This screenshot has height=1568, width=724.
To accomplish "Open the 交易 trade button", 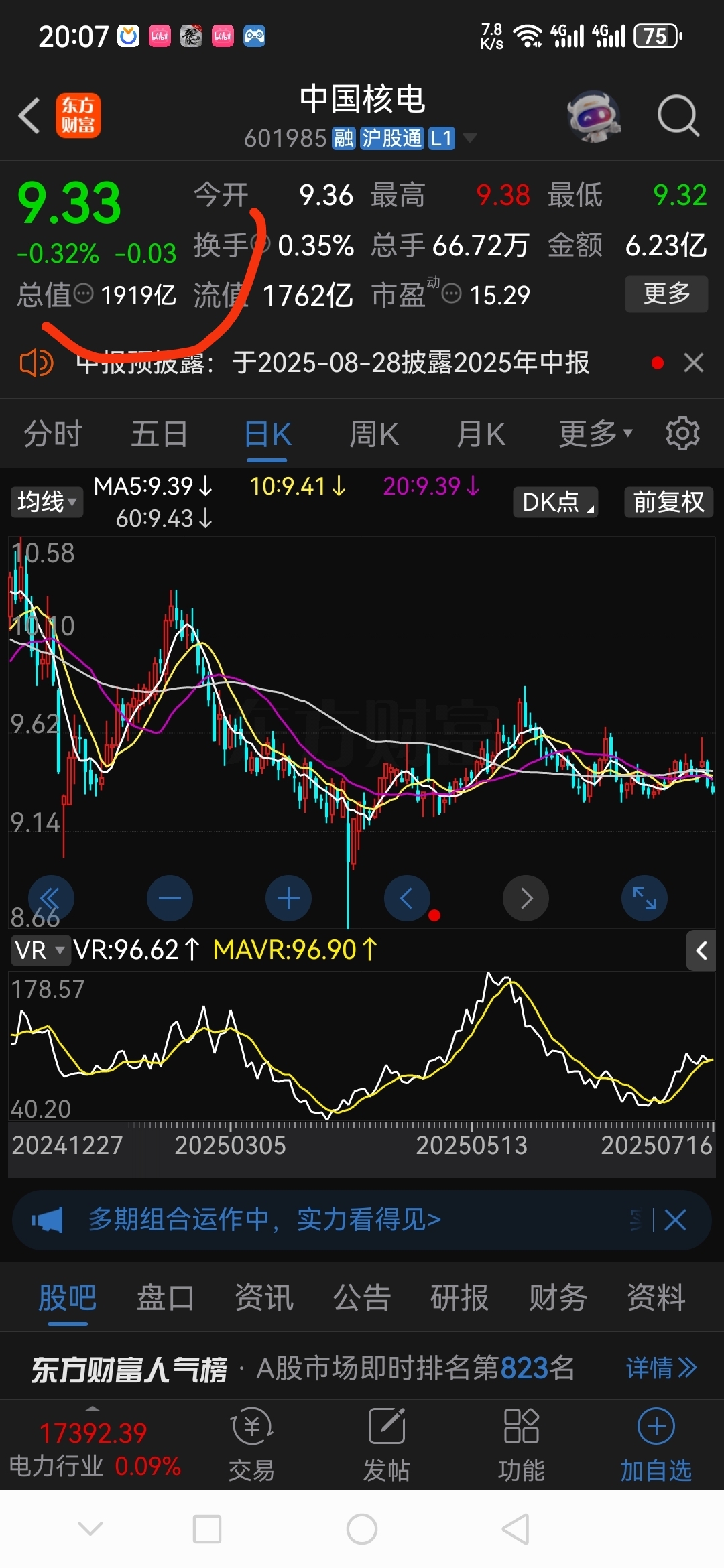I will coord(251,1444).
